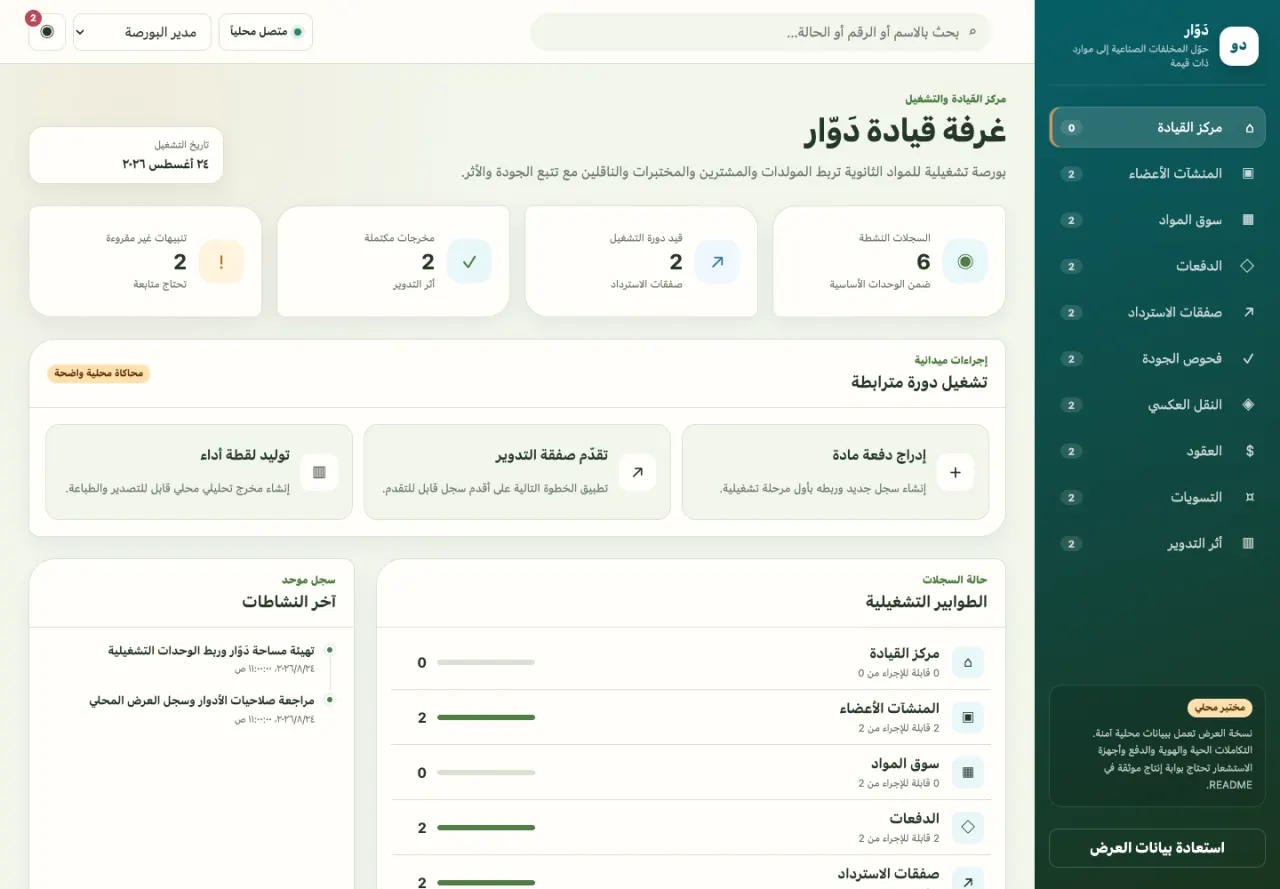Click the مركز القيادة queue row icon
1280x889 pixels.
(x=968, y=662)
